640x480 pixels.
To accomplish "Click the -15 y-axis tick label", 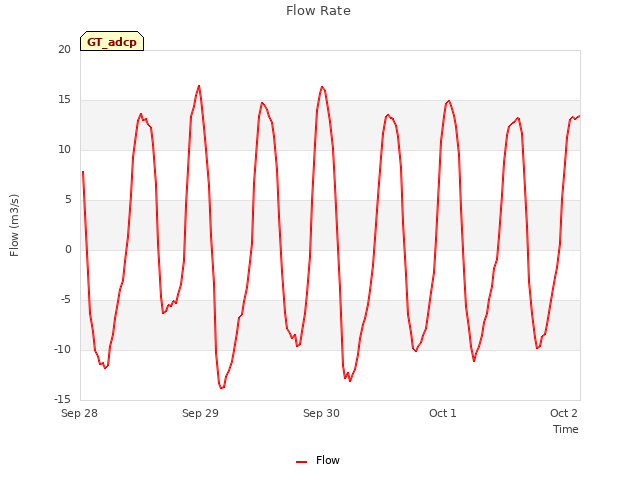I will tap(62, 399).
